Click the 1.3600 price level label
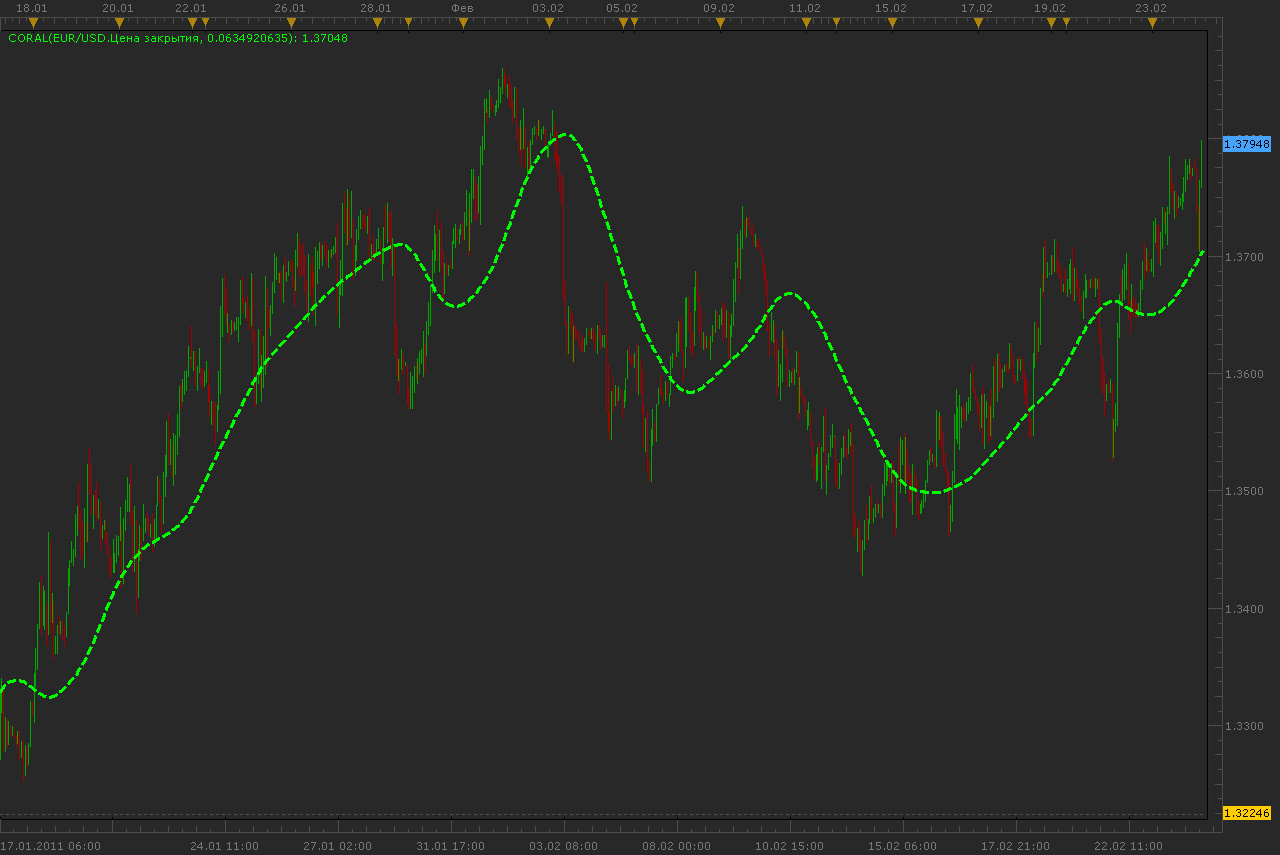Viewport: 1280px width, 855px height. [x=1246, y=374]
